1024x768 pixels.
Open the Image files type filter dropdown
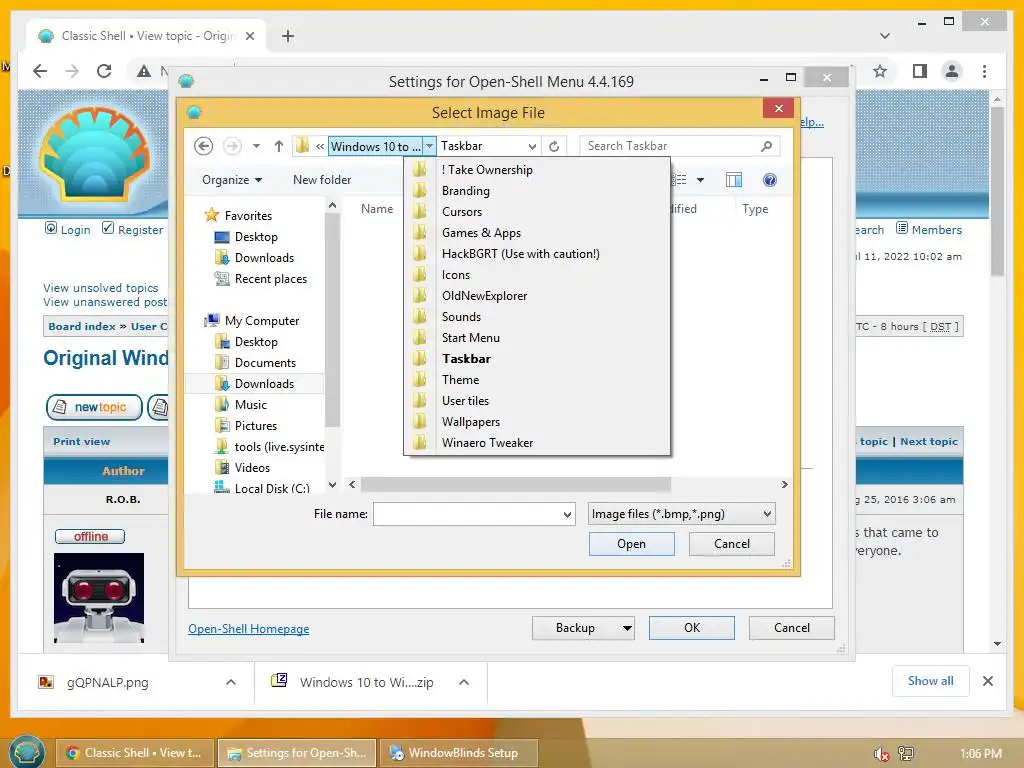pyautogui.click(x=767, y=515)
